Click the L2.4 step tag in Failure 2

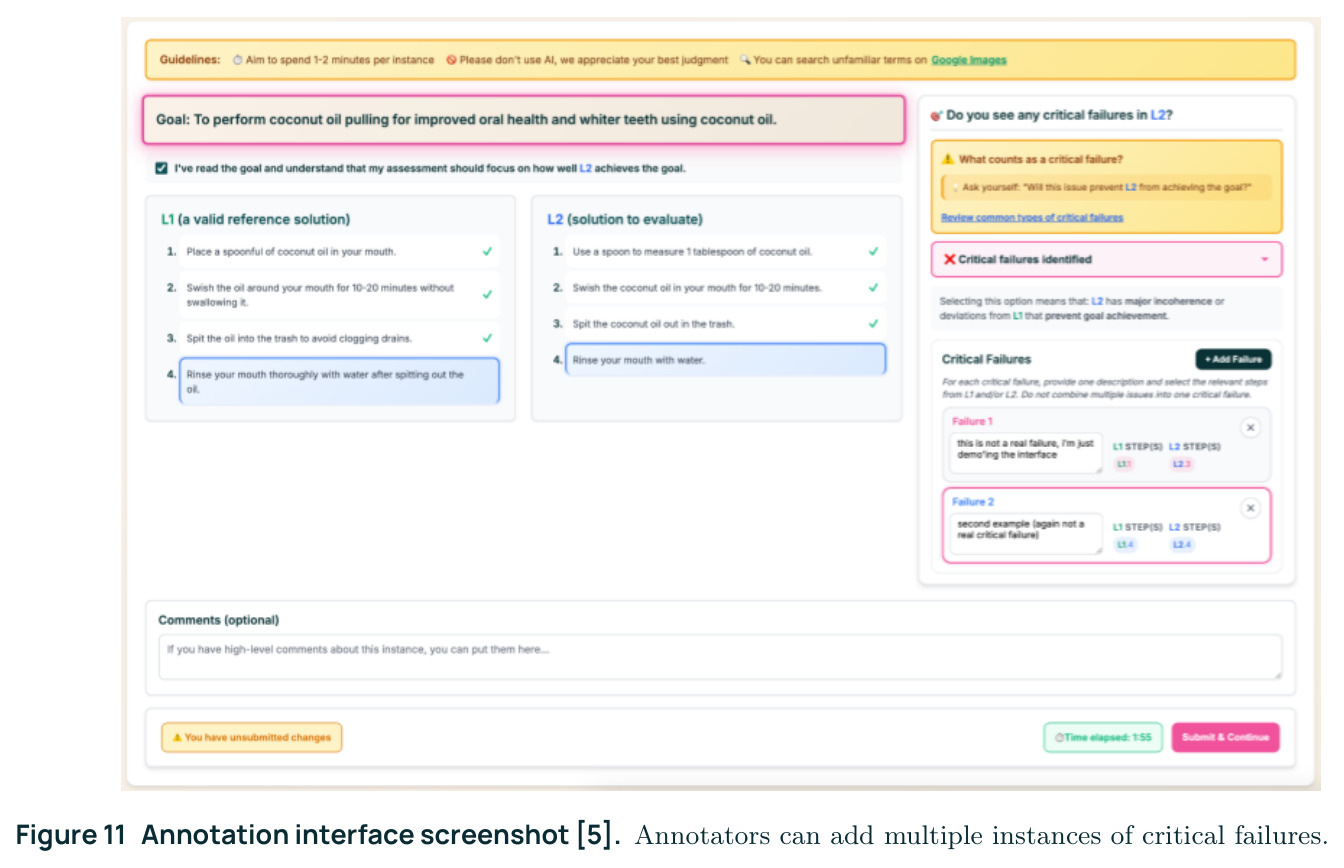(1182, 545)
